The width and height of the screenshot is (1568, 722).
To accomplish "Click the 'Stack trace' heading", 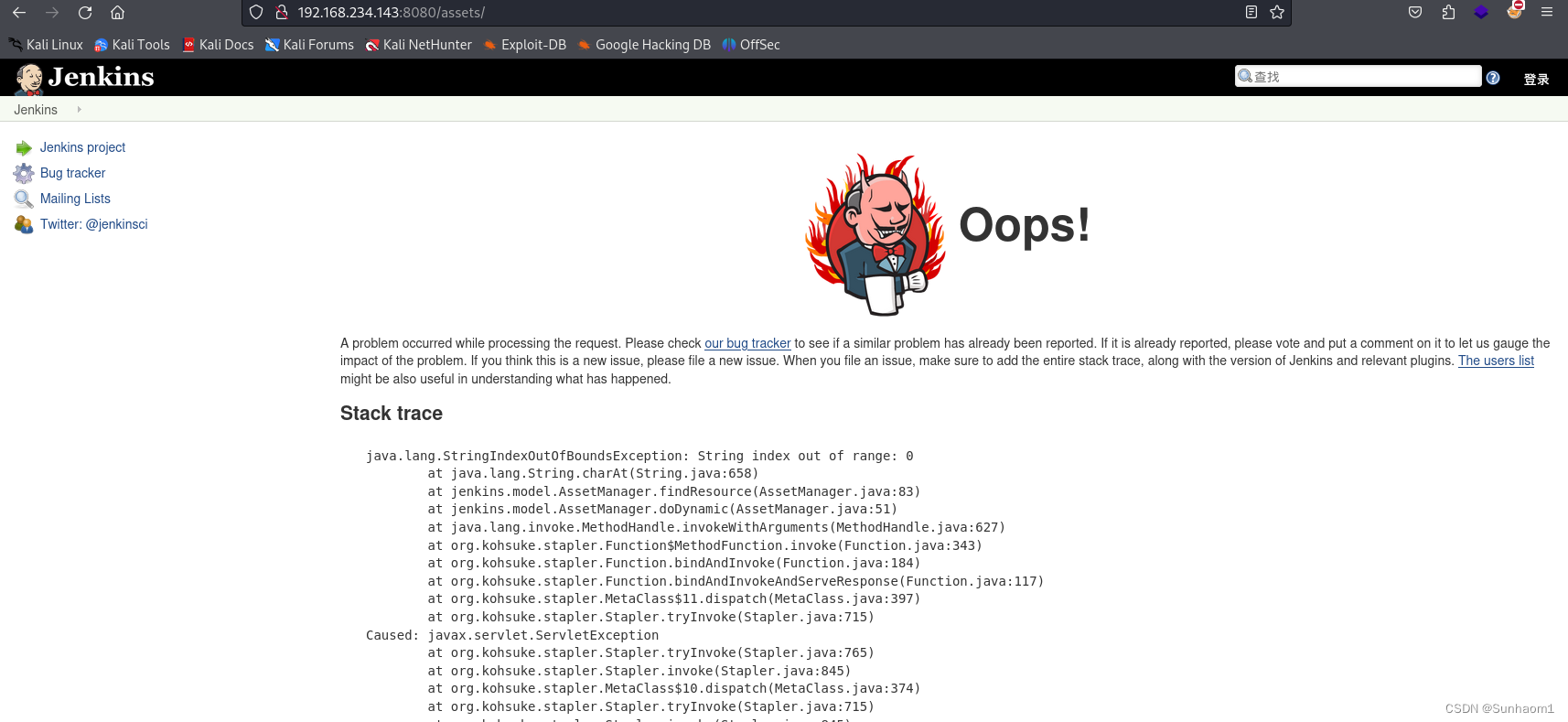I will (x=392, y=414).
